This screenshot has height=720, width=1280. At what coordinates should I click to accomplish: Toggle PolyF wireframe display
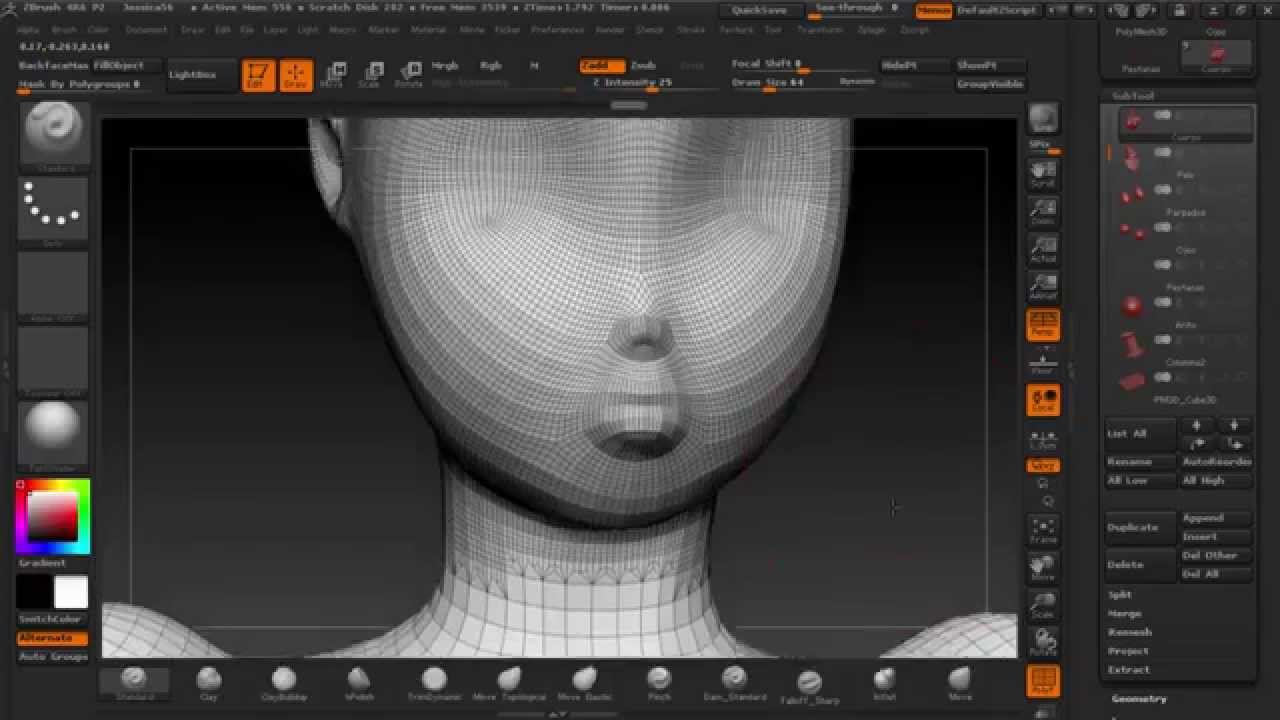click(1043, 683)
